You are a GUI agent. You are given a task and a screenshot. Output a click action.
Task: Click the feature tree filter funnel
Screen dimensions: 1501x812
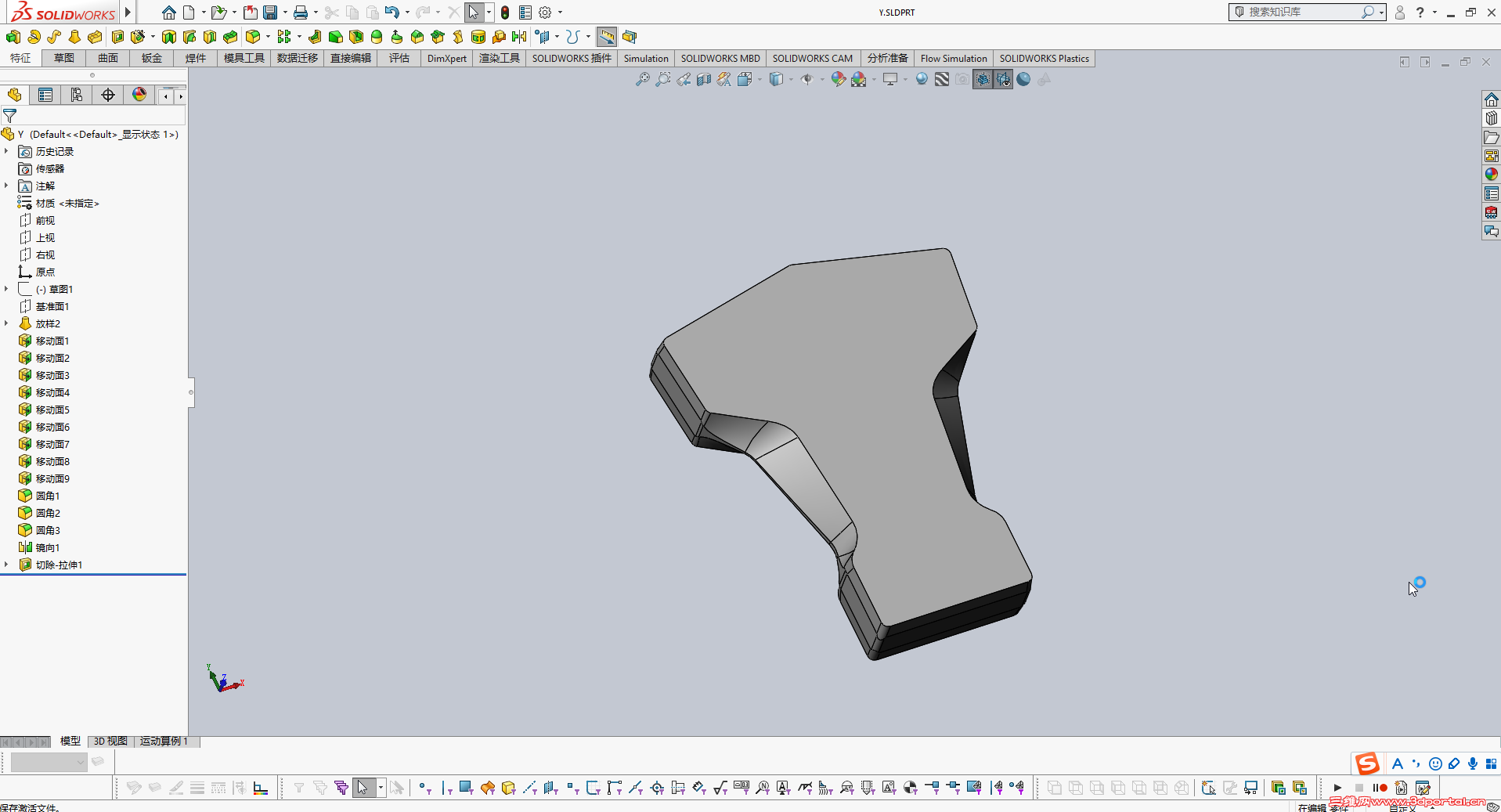[10, 115]
